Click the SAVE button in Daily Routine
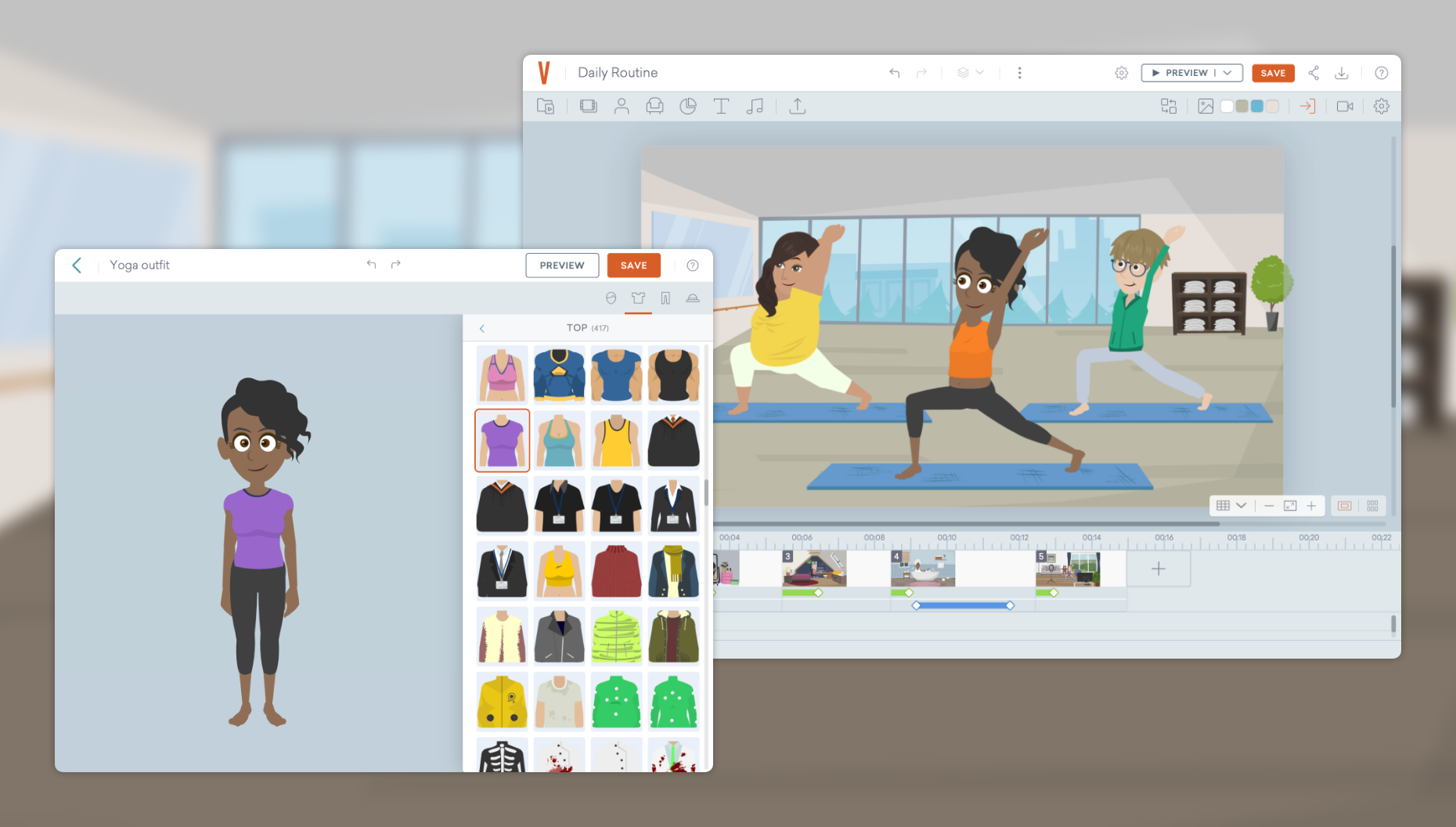 point(1273,72)
